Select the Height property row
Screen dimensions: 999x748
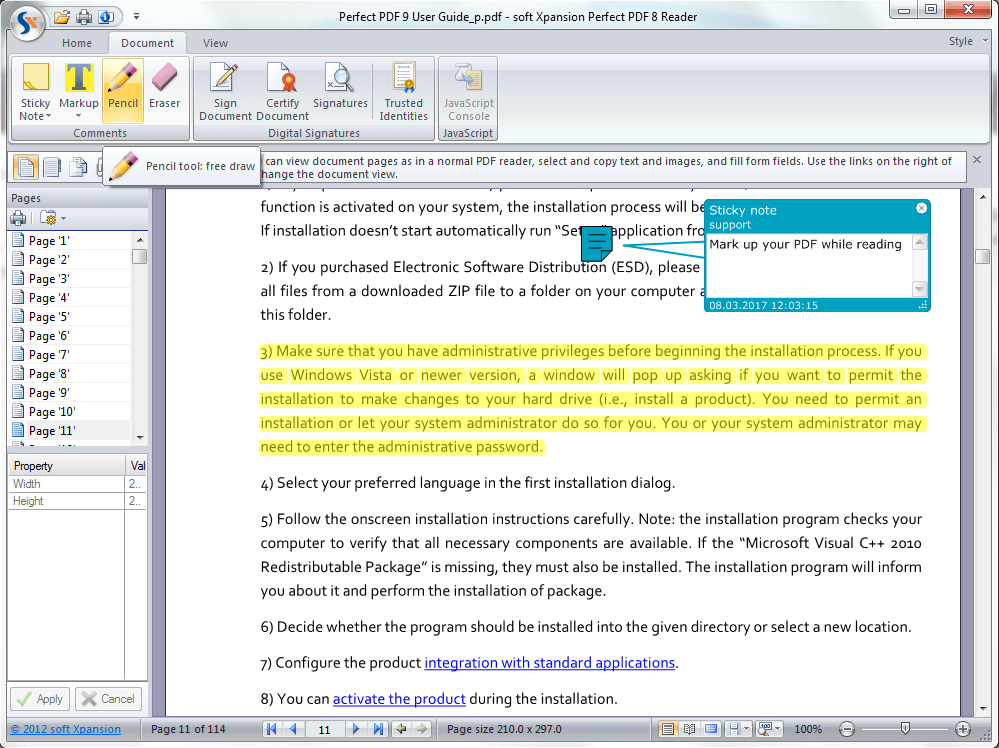click(x=77, y=501)
